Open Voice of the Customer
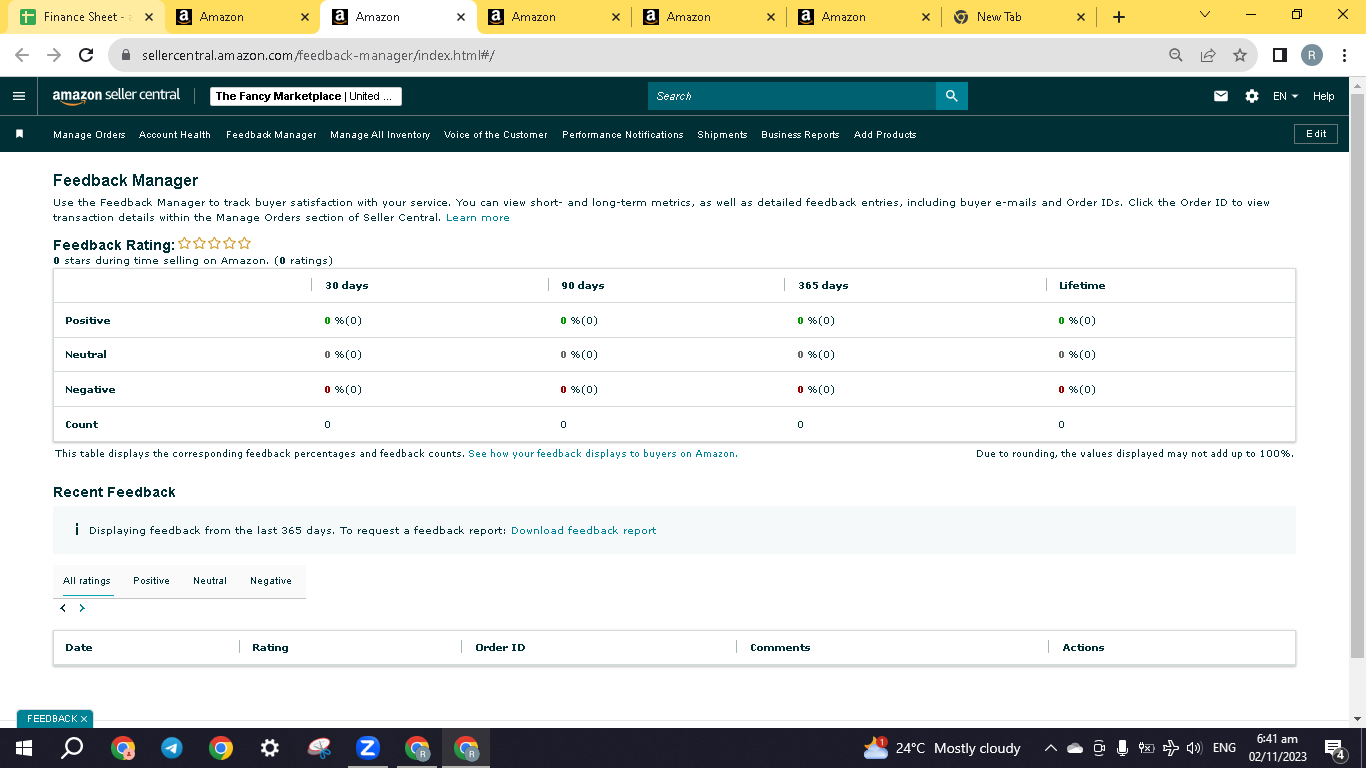1366x768 pixels. [x=496, y=135]
